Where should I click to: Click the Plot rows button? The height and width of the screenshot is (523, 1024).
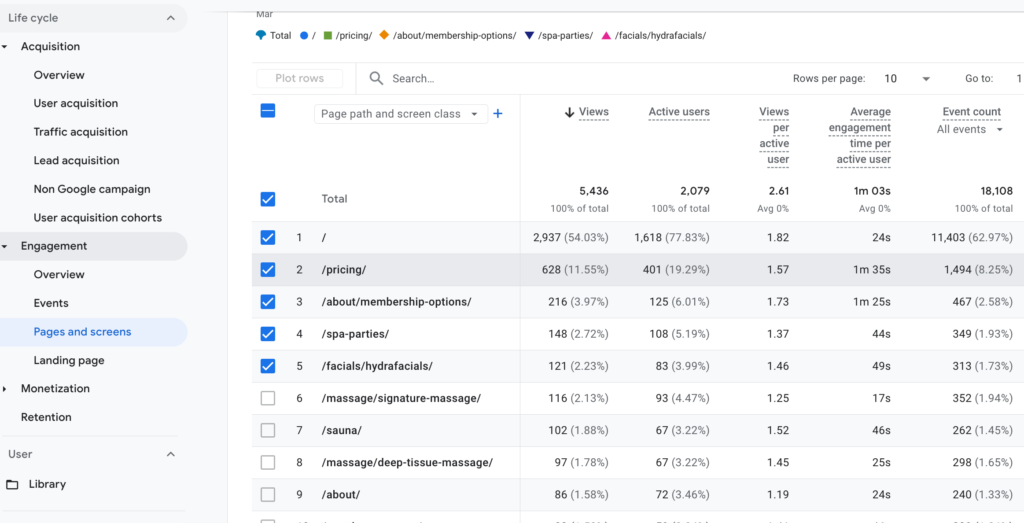click(x=299, y=78)
